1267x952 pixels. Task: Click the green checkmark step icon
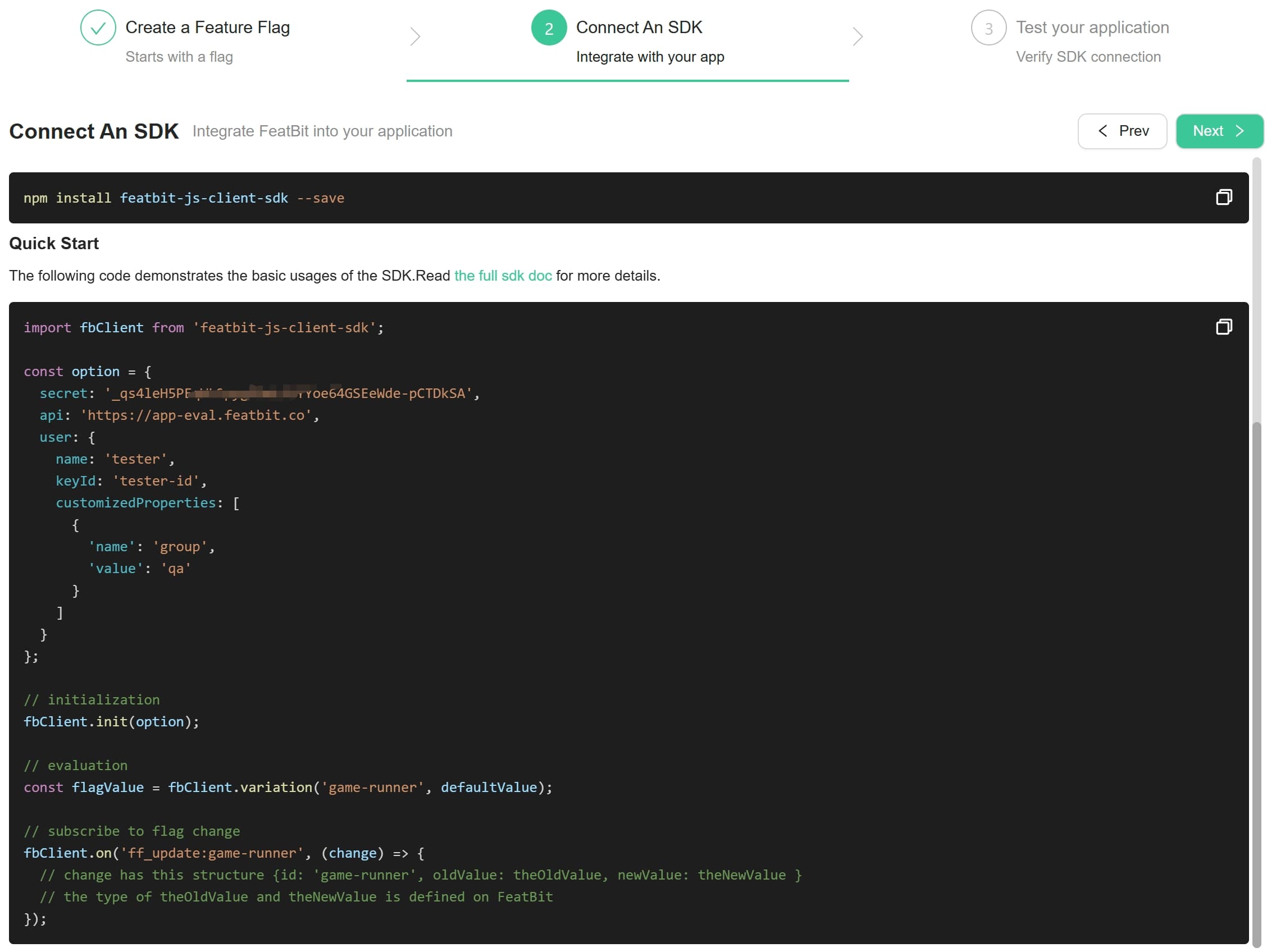pos(98,28)
